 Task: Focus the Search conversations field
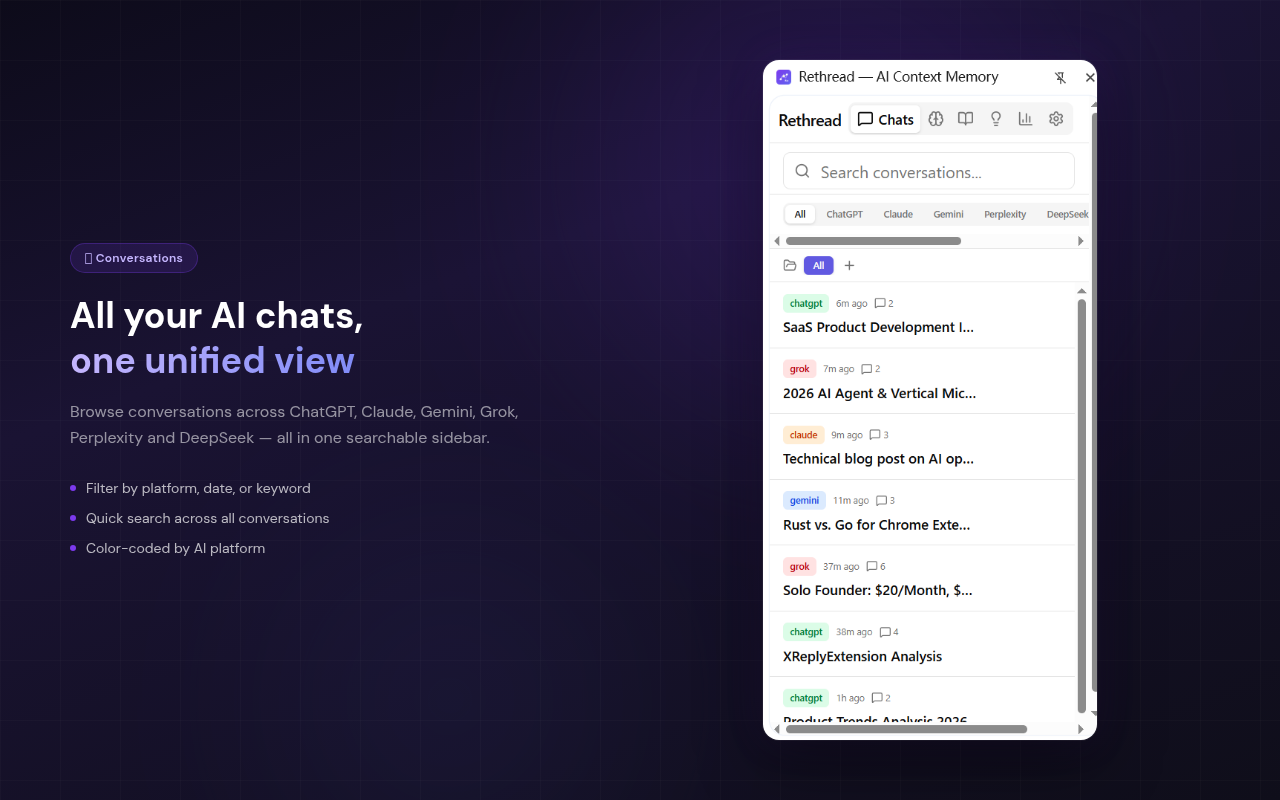tap(929, 171)
